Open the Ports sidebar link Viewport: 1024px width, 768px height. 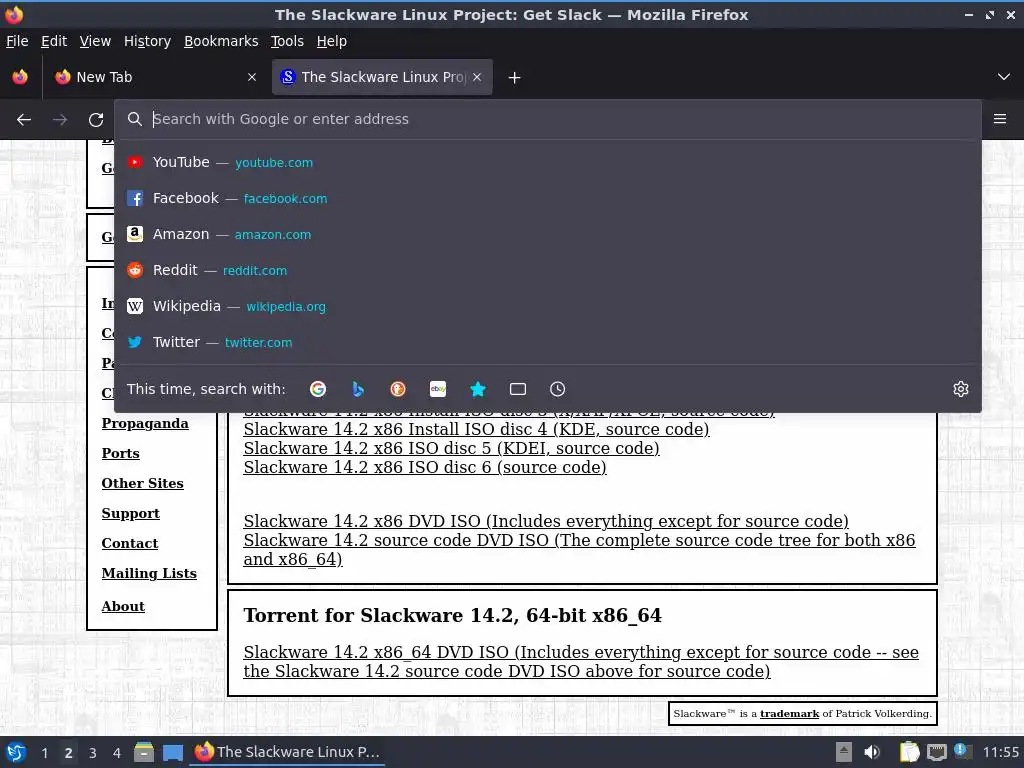pyautogui.click(x=121, y=453)
